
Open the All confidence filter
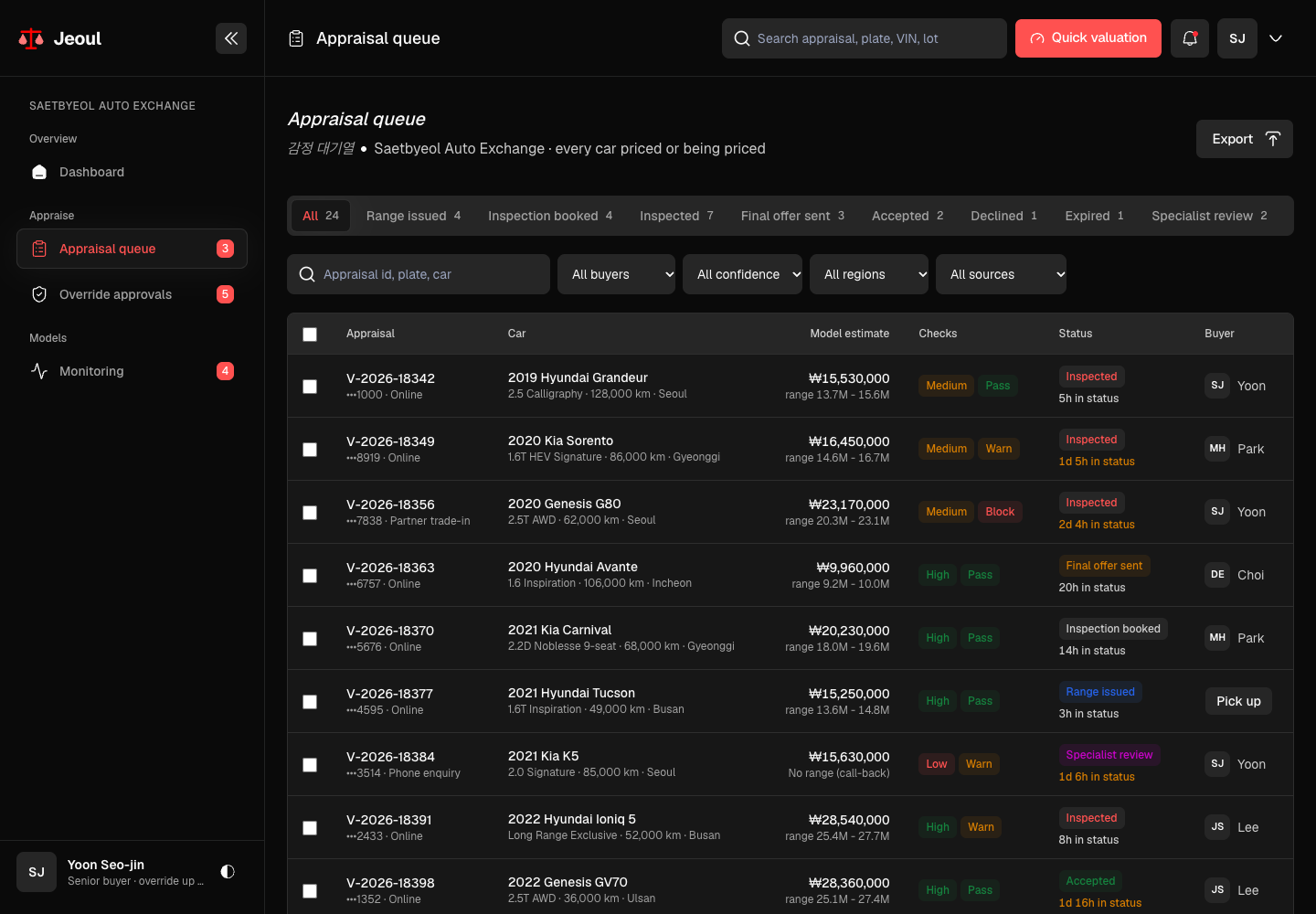click(x=742, y=274)
